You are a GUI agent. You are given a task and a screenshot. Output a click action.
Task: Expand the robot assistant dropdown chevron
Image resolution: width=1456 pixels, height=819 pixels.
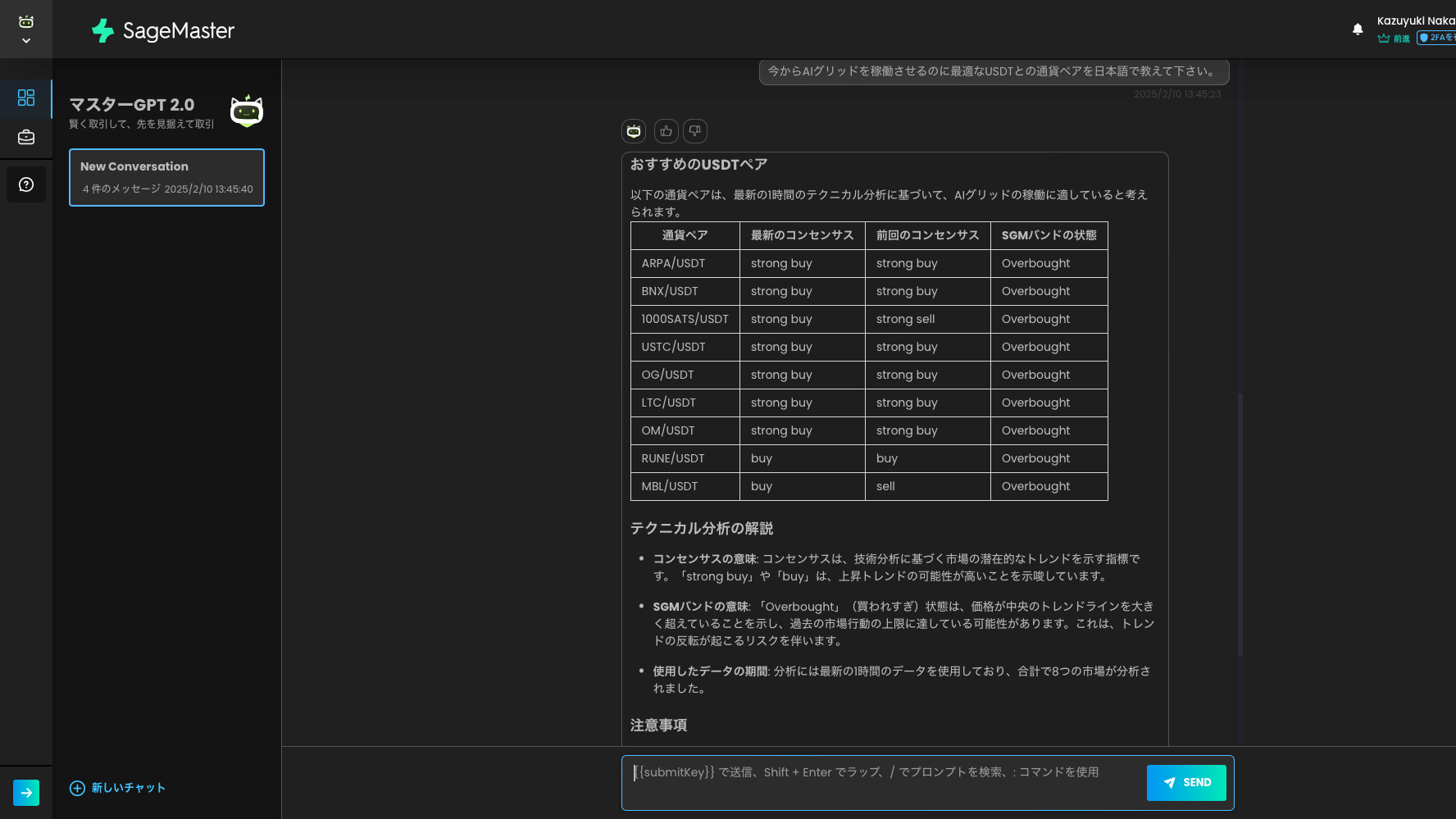(x=26, y=40)
